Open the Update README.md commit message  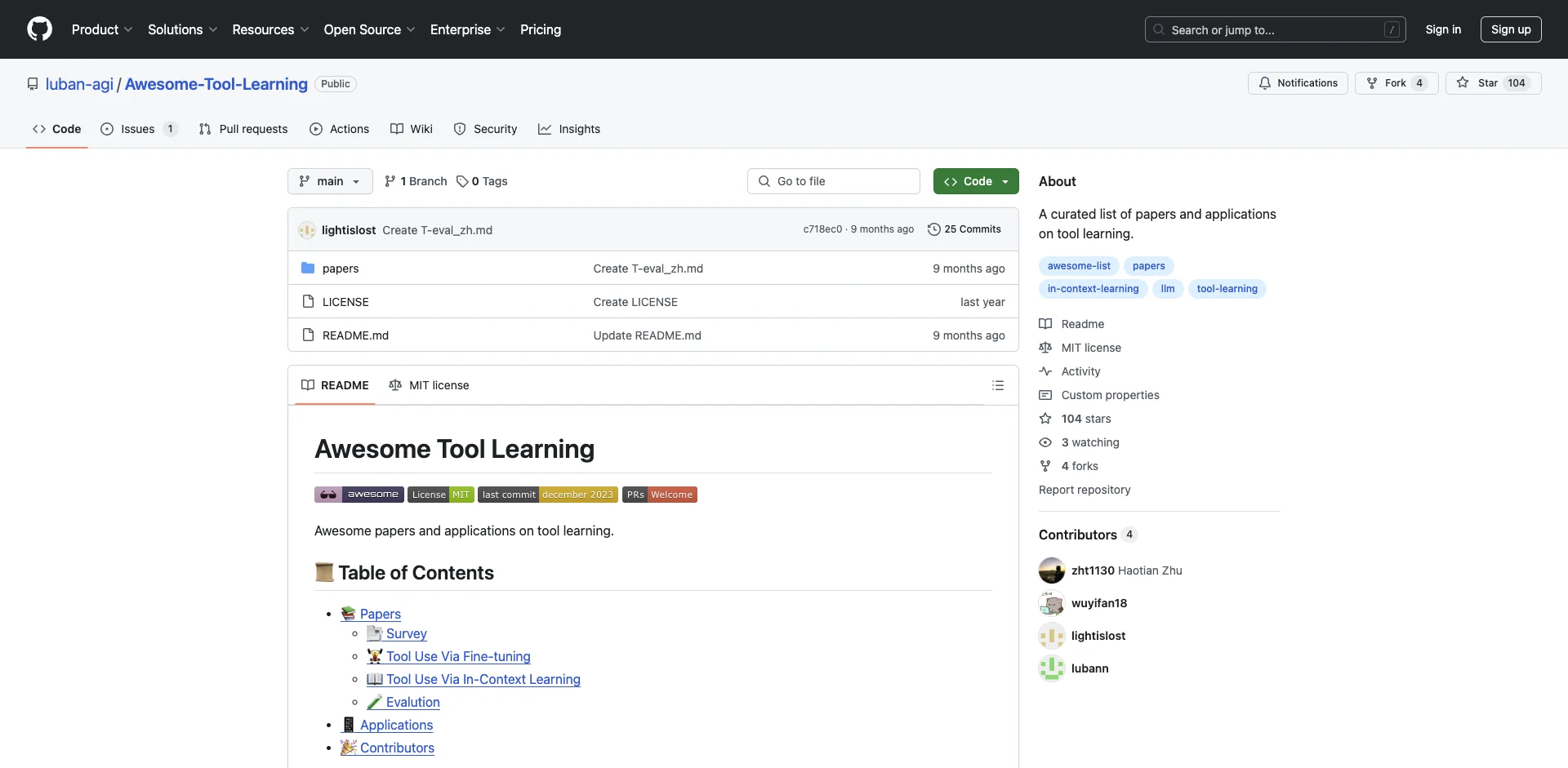(647, 335)
